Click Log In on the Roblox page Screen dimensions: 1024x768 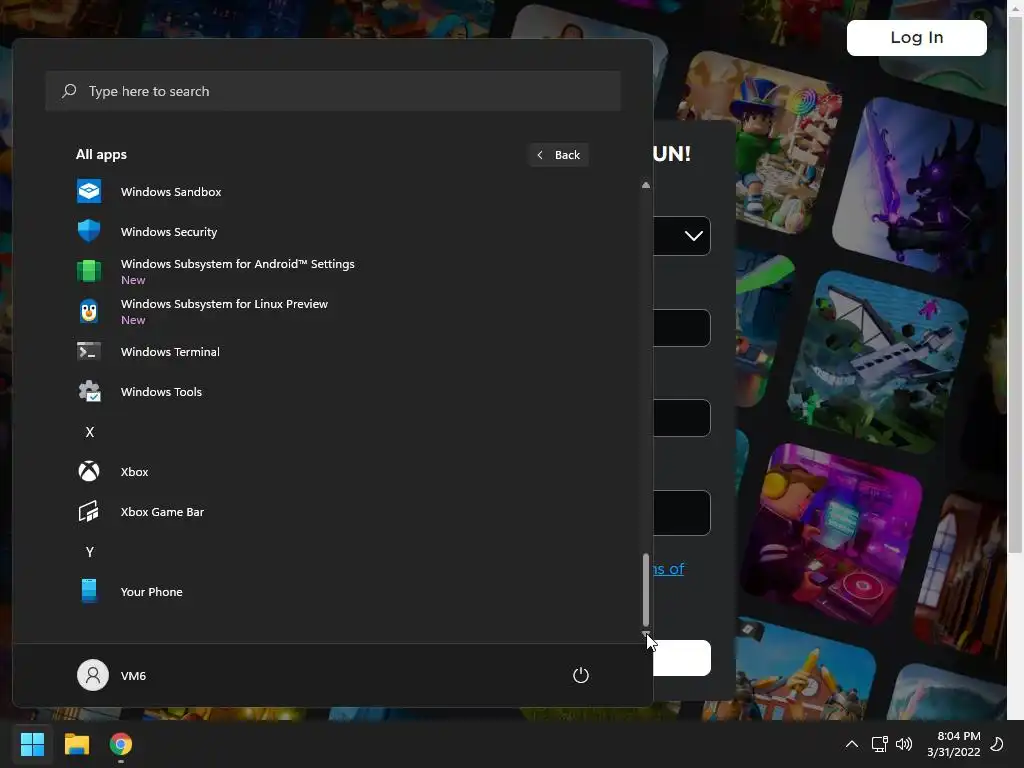(x=917, y=37)
